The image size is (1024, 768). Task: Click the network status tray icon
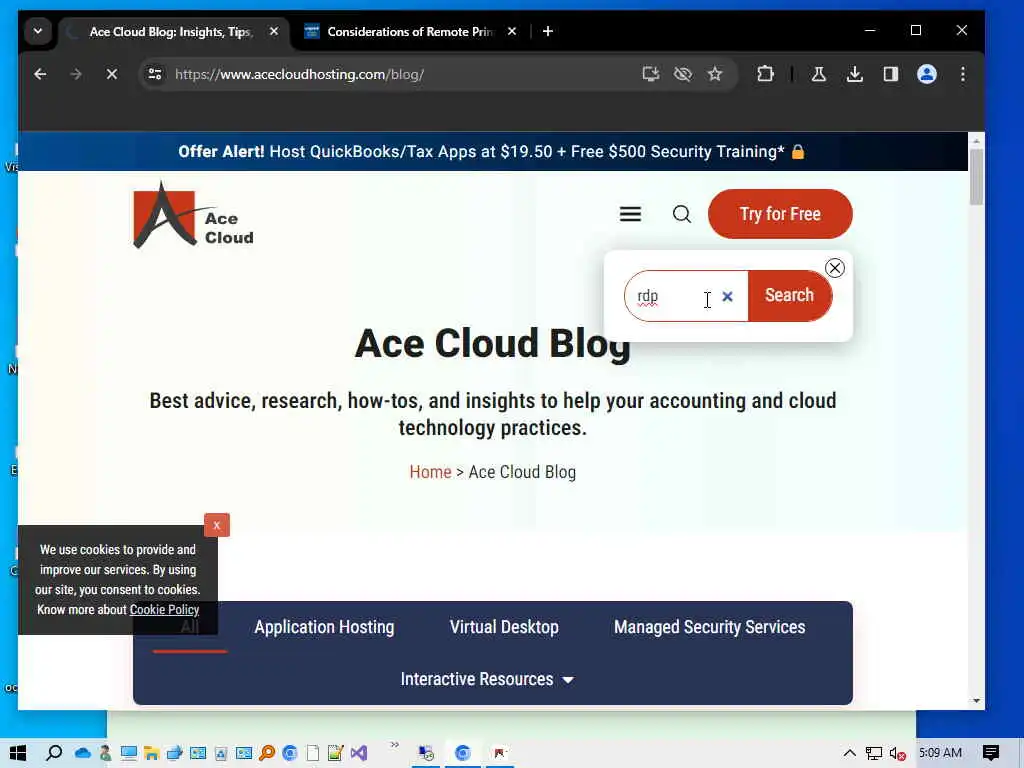tap(874, 753)
